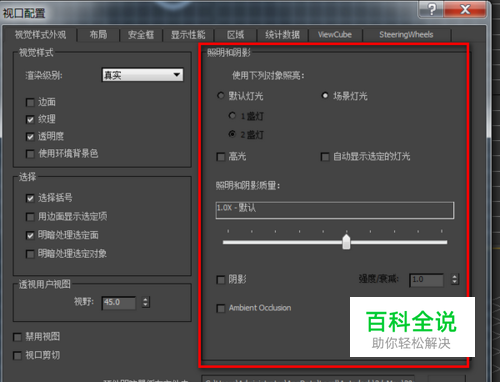Click the 强度/衰减 field showing 1.0
500x382 pixels.
click(426, 280)
